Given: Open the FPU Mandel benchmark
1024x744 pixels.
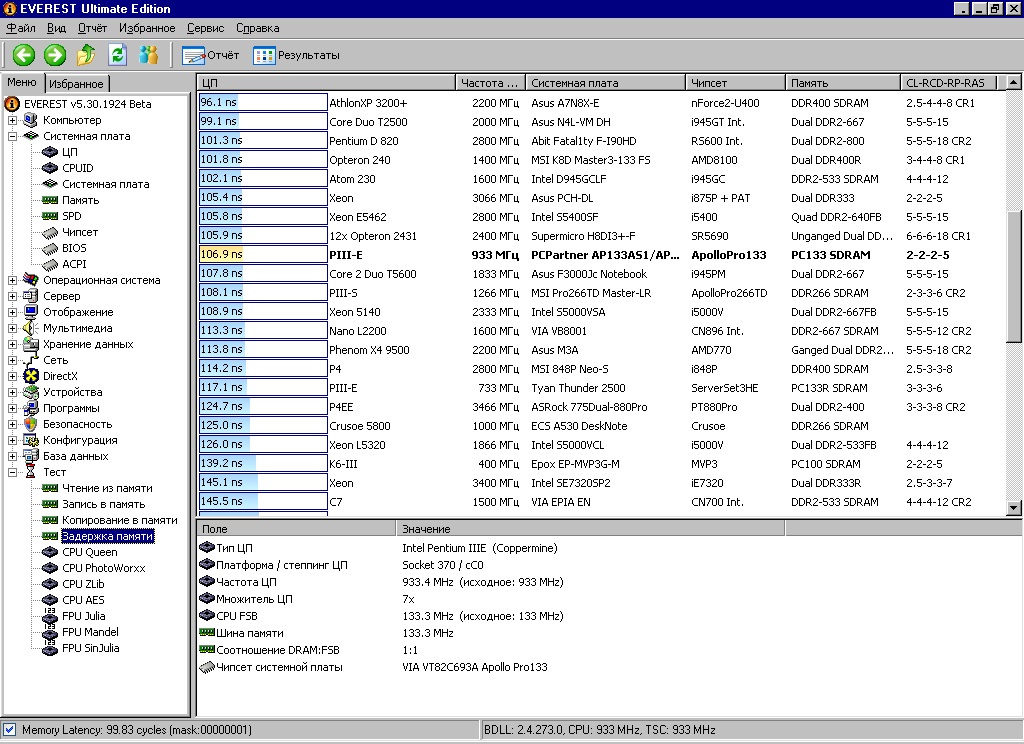Looking at the screenshot, I should (x=90, y=632).
